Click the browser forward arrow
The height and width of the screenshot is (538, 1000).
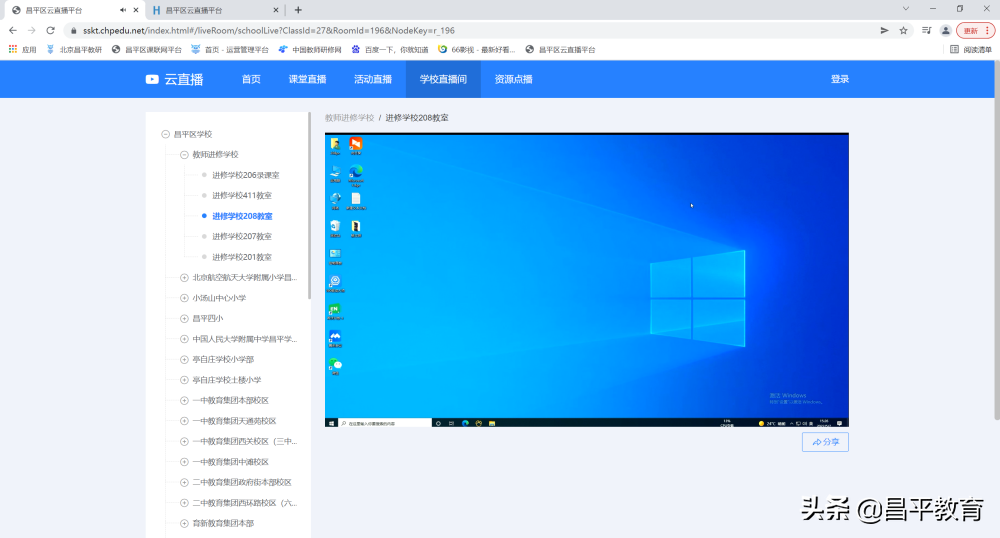tap(31, 30)
